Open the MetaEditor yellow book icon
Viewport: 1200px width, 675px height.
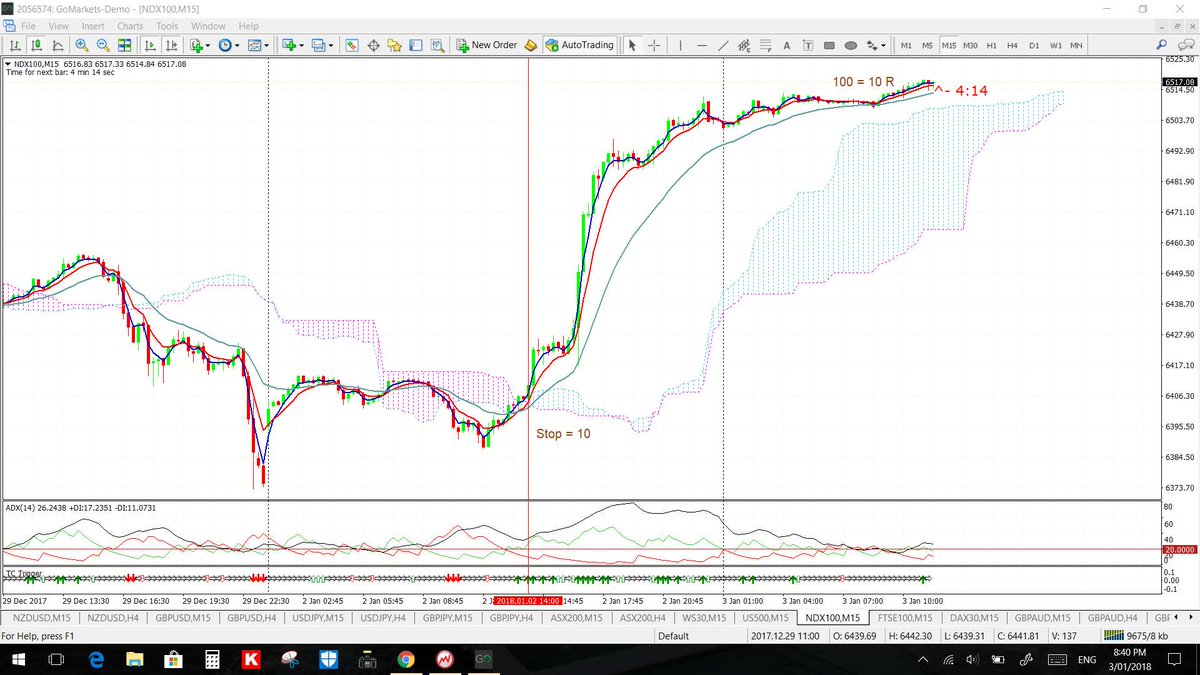(x=530, y=45)
